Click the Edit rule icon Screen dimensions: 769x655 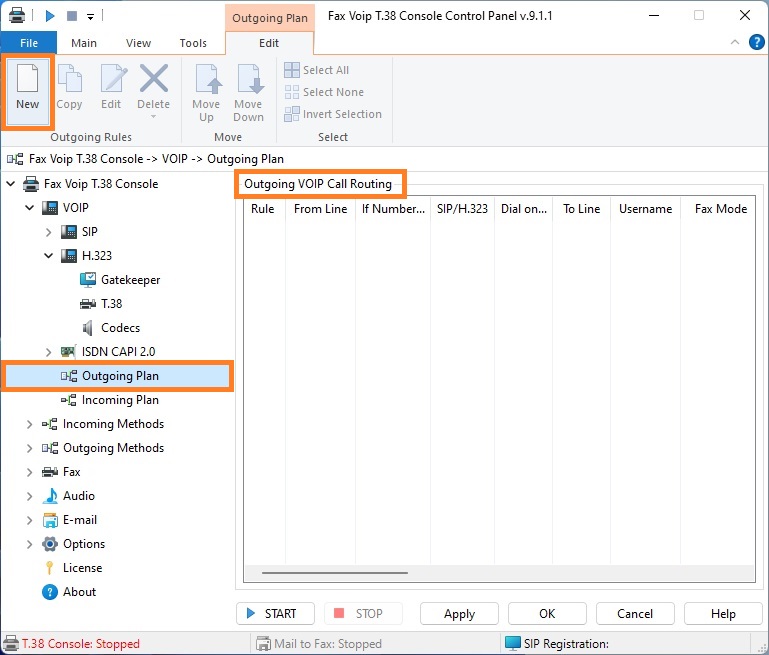click(x=113, y=78)
